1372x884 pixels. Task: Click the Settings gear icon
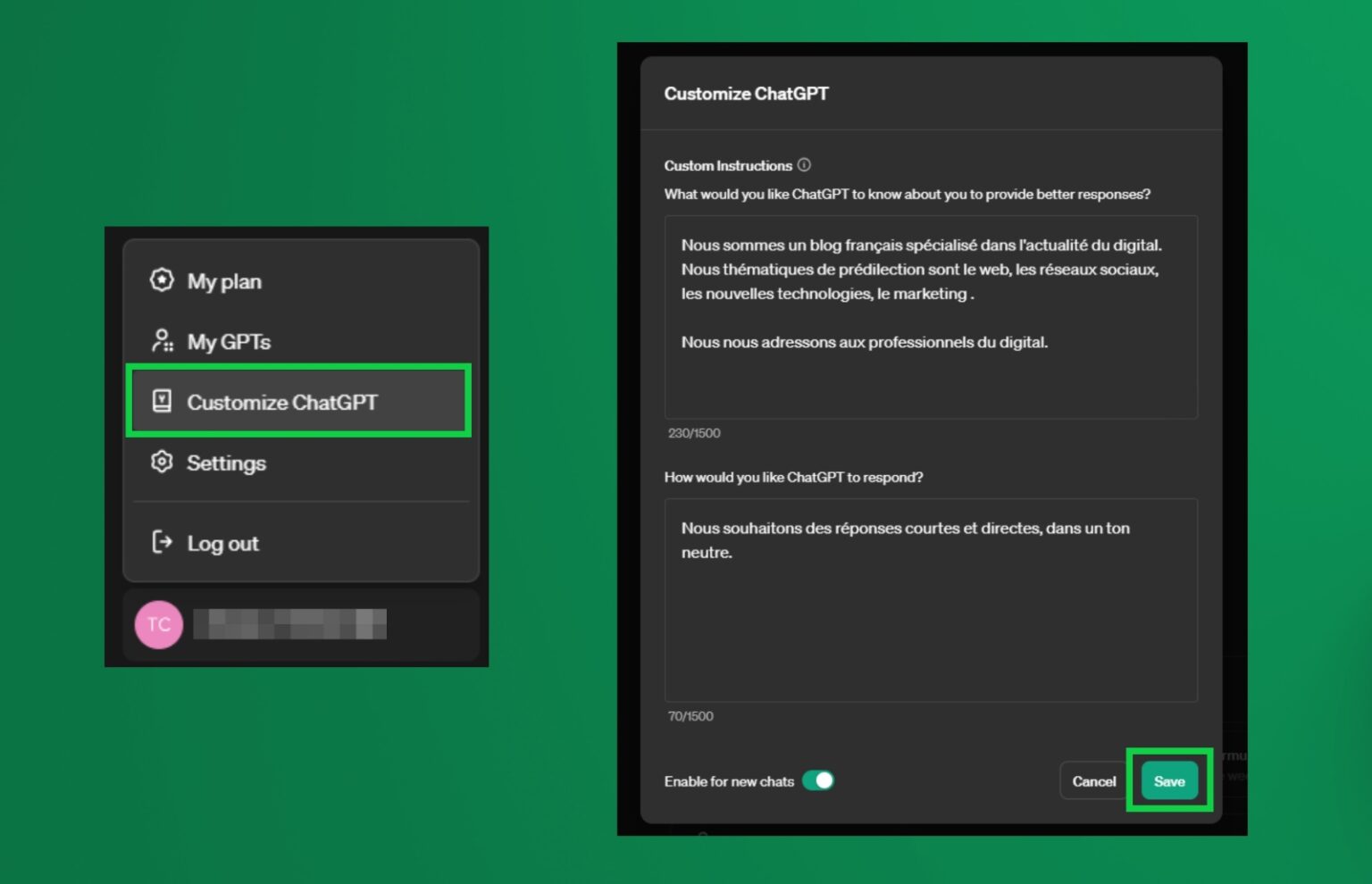pyautogui.click(x=162, y=462)
